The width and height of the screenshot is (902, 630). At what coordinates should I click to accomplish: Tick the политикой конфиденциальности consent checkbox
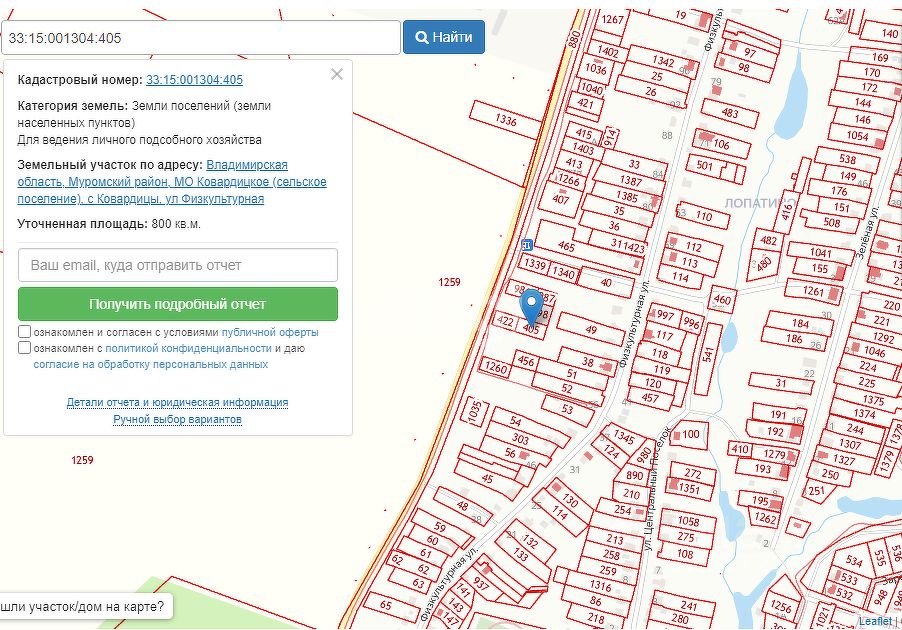24,348
